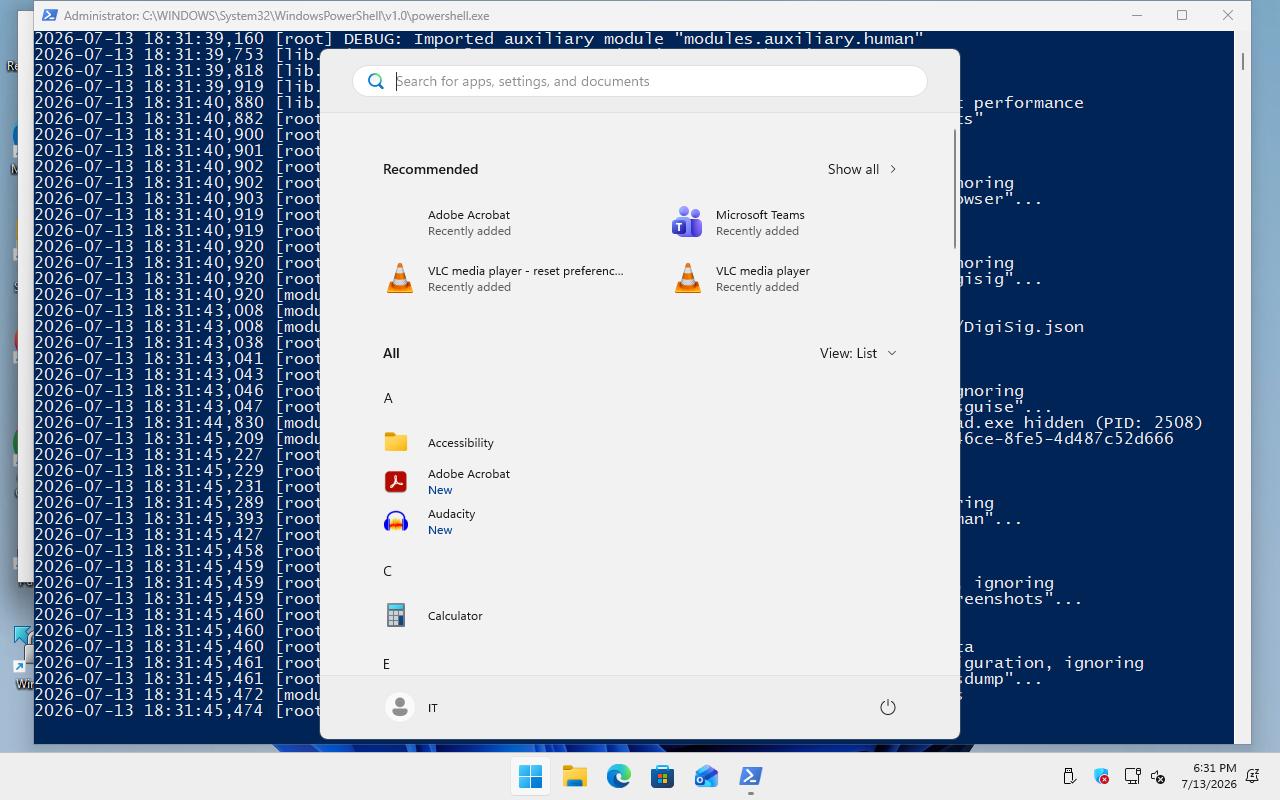Open the IT user account menu
Image resolution: width=1280 pixels, height=800 pixels.
(x=412, y=707)
